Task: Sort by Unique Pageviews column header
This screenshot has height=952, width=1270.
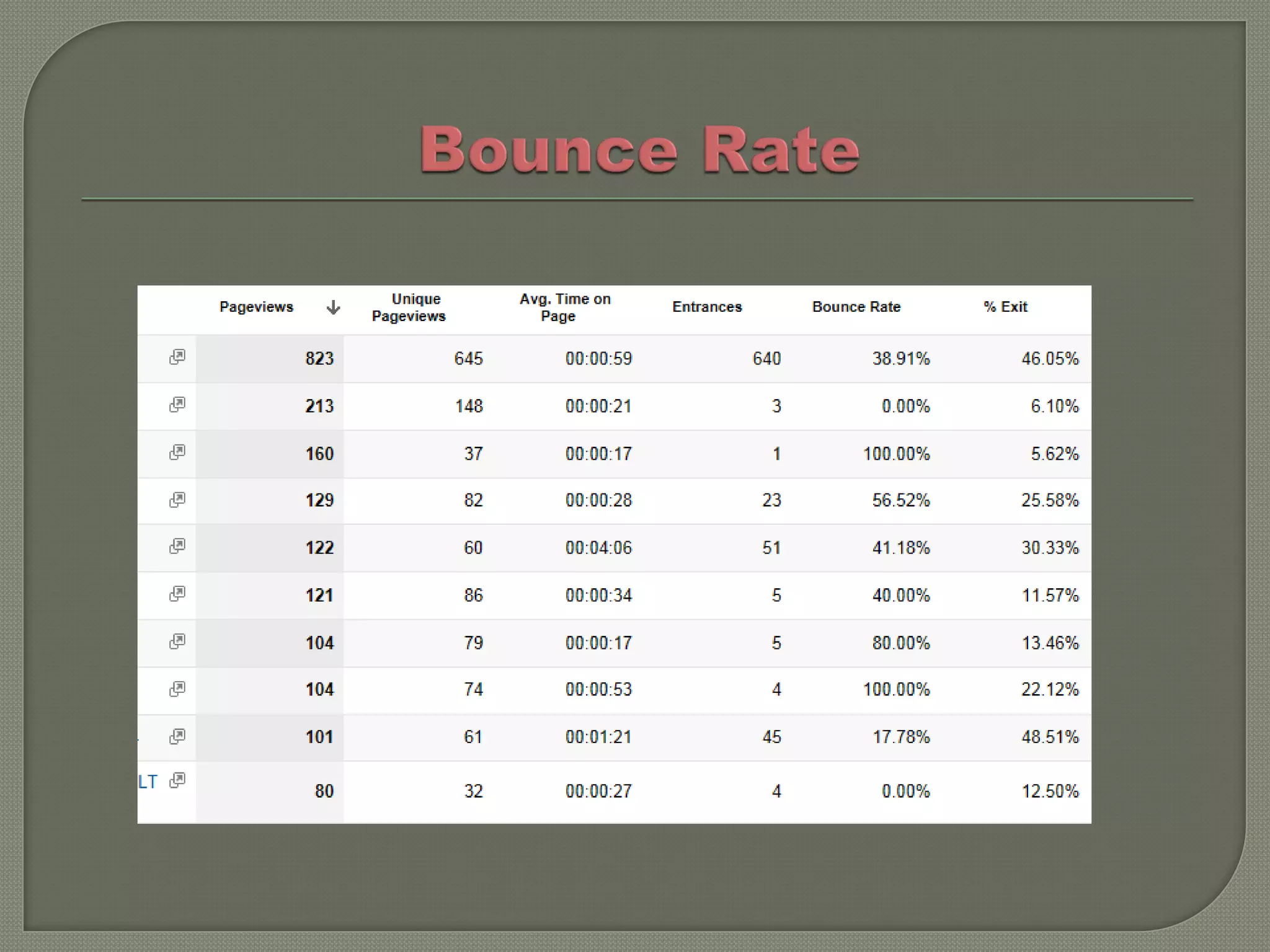Action: [409, 307]
